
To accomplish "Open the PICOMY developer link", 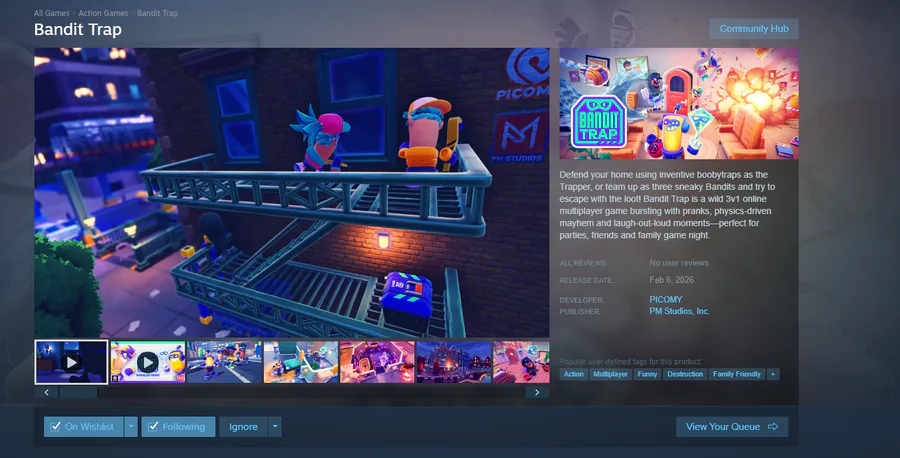I will point(666,300).
